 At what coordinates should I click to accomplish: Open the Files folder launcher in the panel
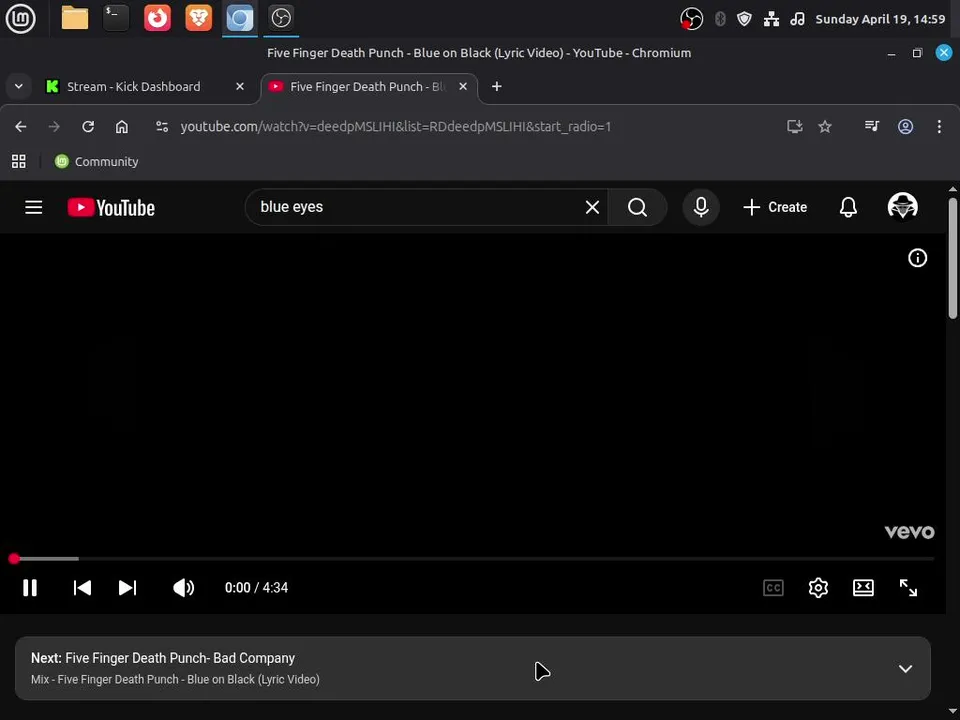point(75,18)
